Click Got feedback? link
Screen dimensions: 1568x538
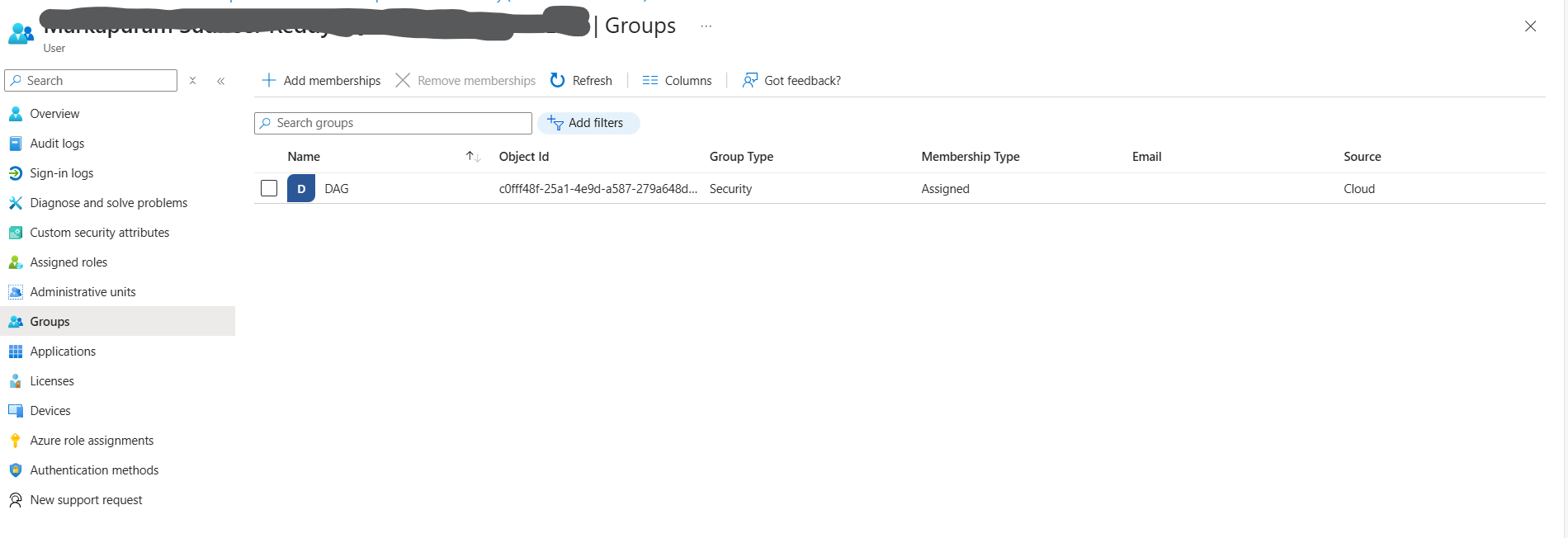coord(791,80)
